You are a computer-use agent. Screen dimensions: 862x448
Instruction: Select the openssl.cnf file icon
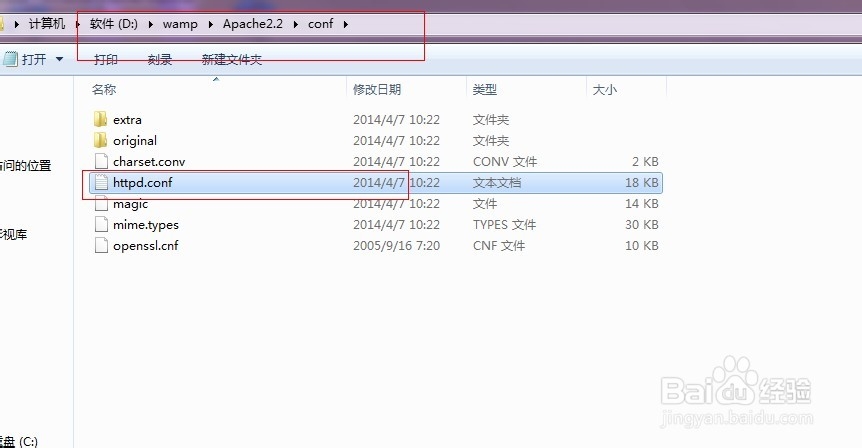point(101,245)
